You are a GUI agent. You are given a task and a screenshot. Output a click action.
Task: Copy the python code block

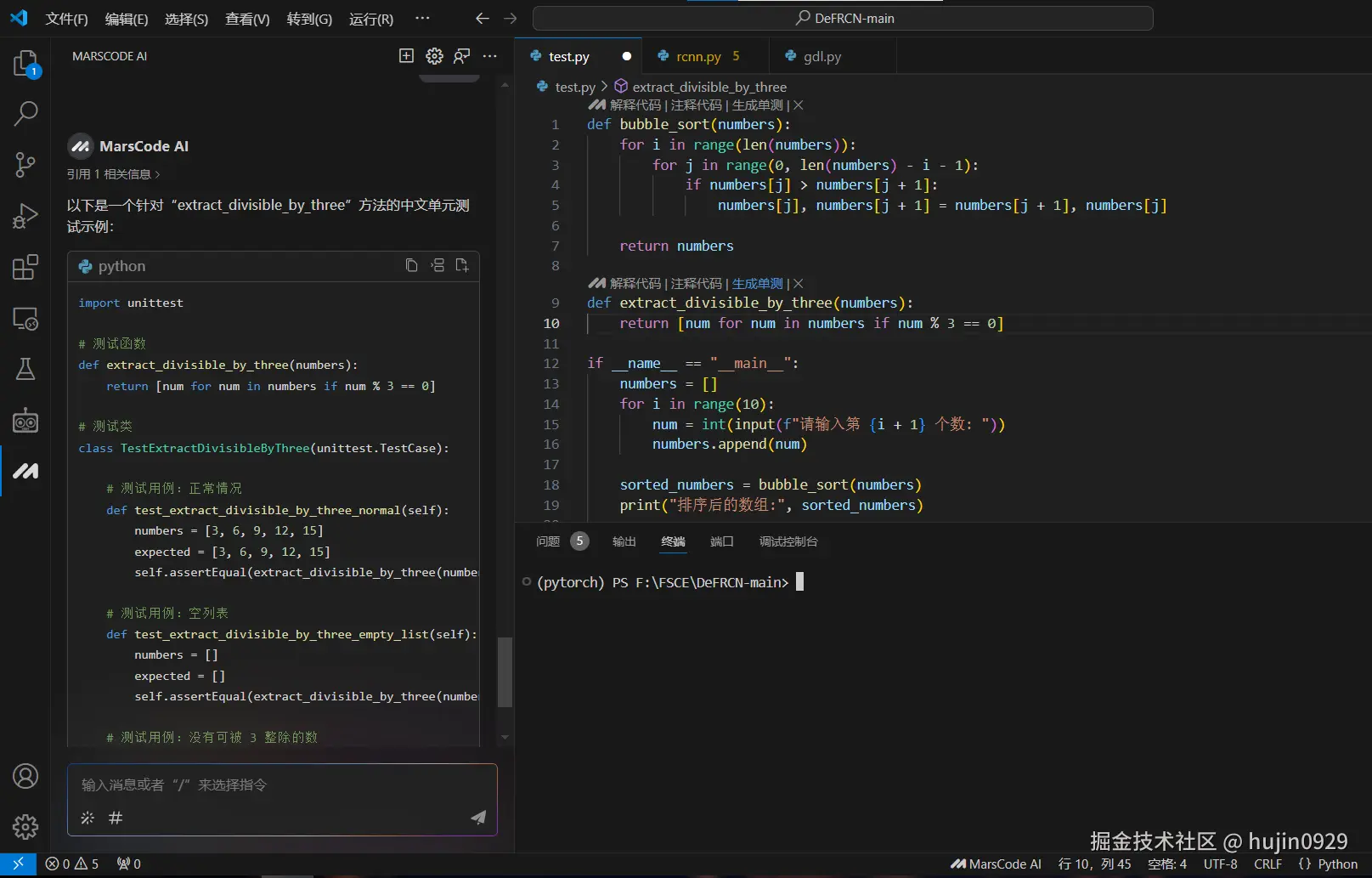pos(411,265)
